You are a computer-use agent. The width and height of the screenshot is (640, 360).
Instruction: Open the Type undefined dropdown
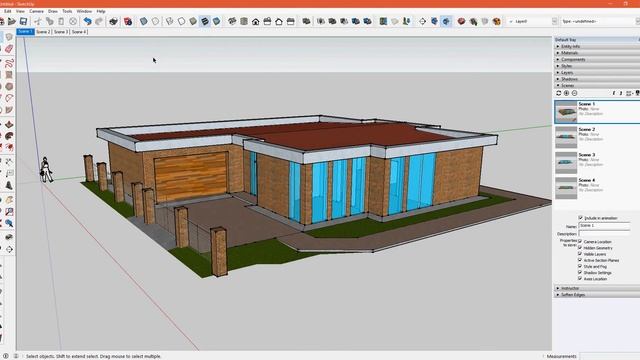pos(600,21)
